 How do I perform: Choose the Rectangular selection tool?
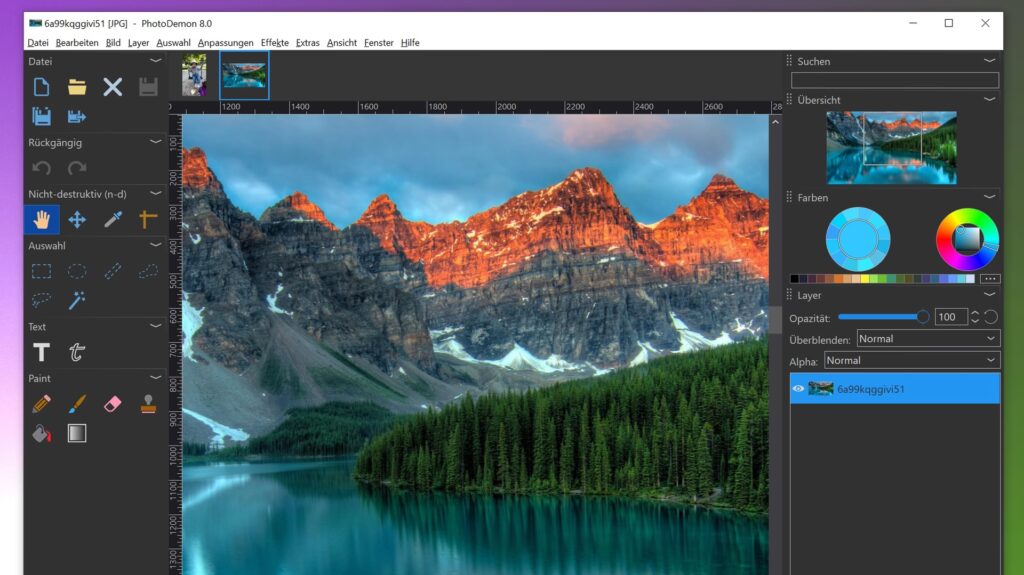tap(41, 271)
